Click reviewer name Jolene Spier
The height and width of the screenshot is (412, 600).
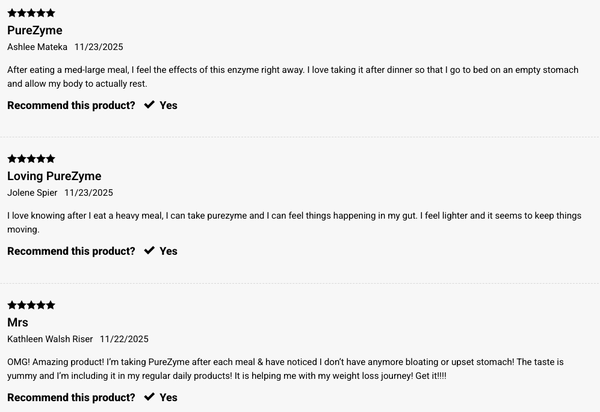click(32, 193)
